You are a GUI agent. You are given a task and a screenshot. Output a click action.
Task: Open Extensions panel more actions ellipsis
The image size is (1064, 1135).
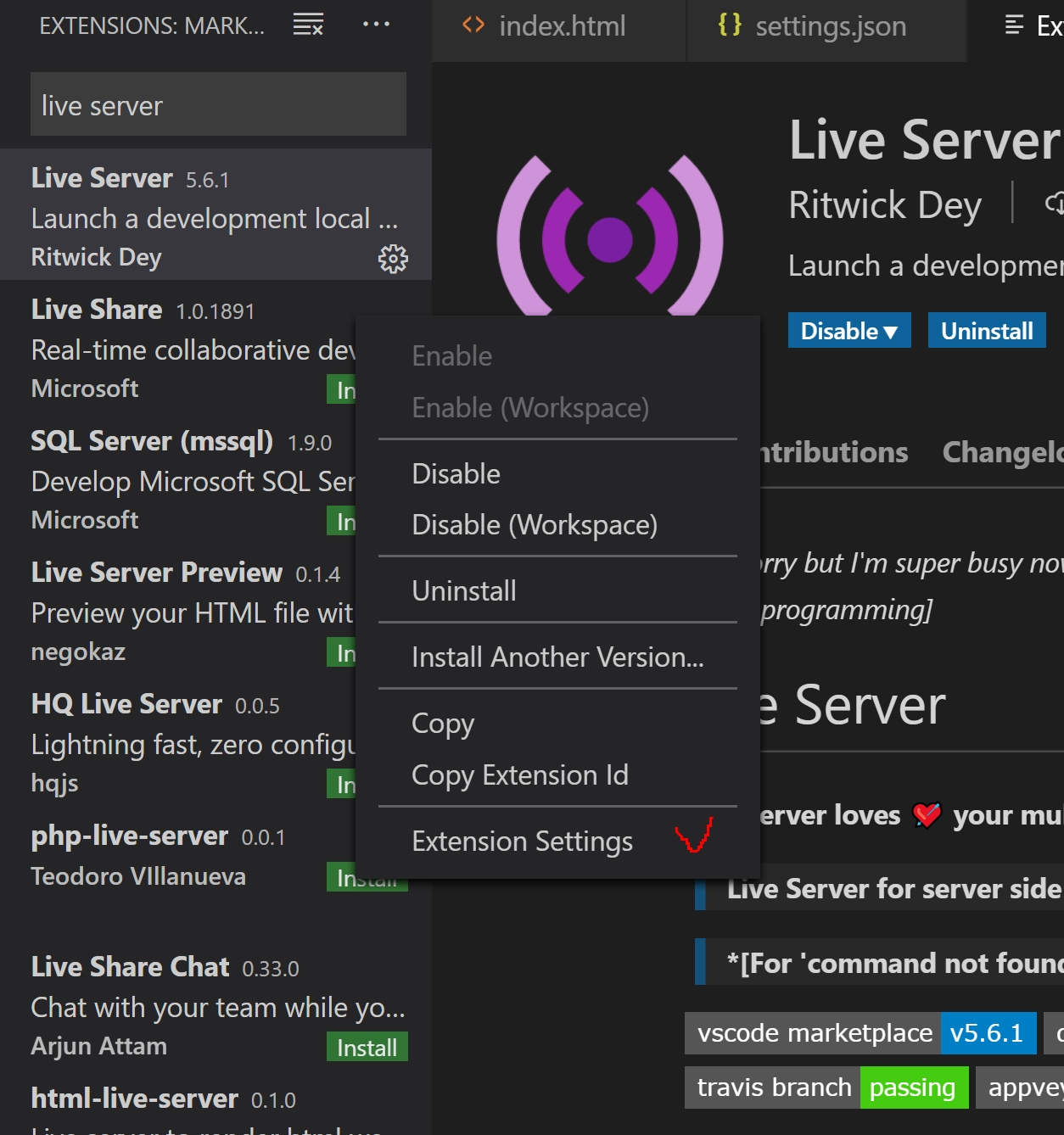pos(376,25)
